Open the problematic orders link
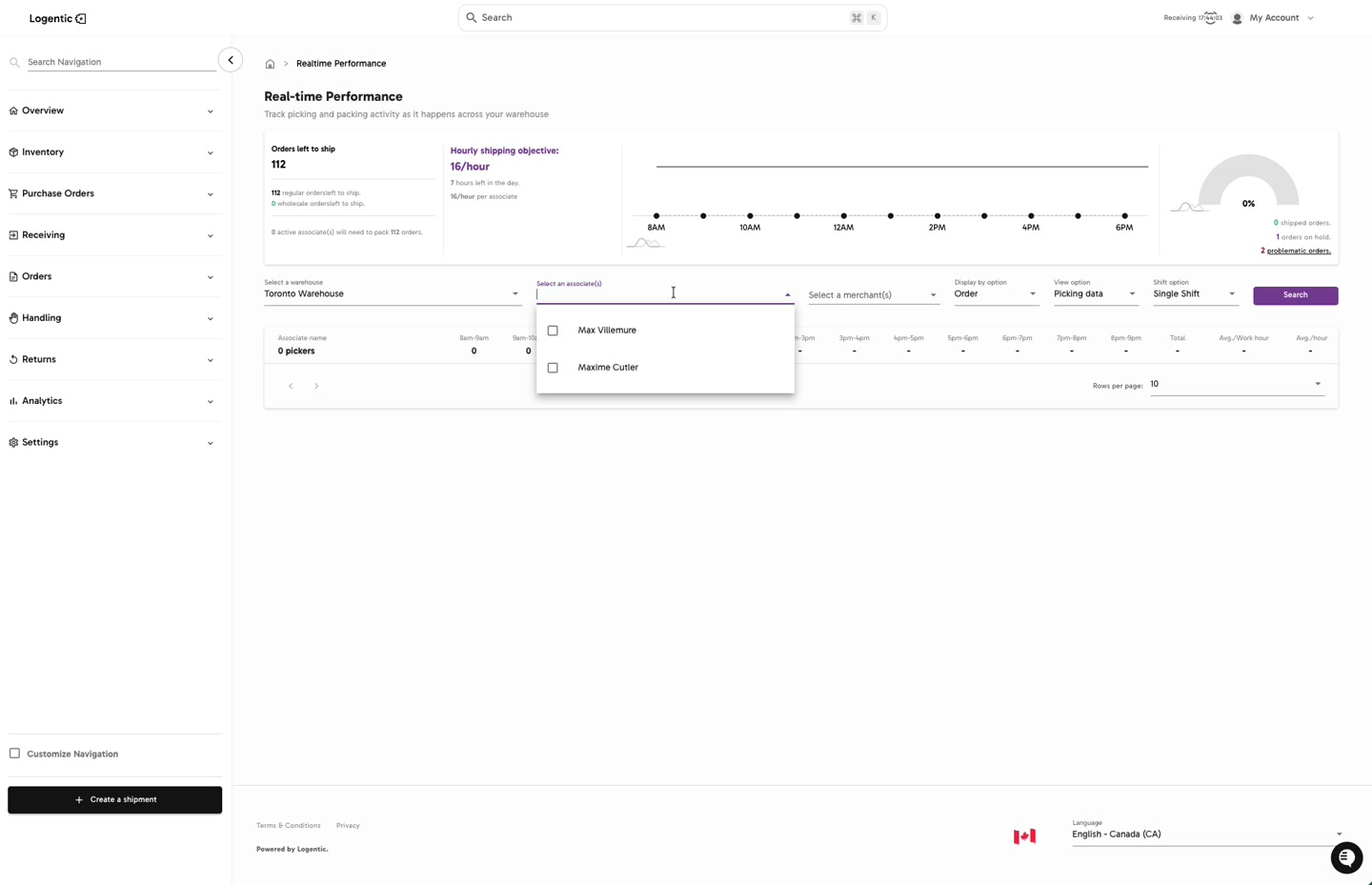Screen dimensions: 1372x885 click(x=1299, y=251)
